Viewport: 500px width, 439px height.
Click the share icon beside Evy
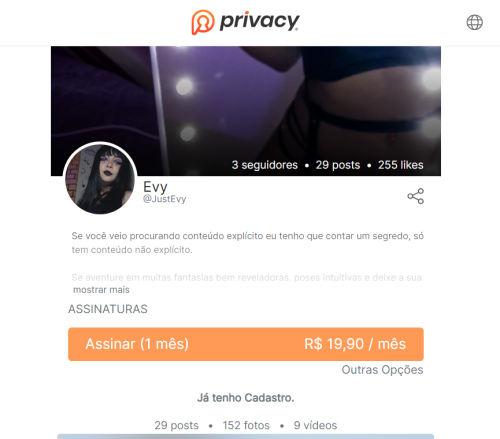click(x=415, y=196)
